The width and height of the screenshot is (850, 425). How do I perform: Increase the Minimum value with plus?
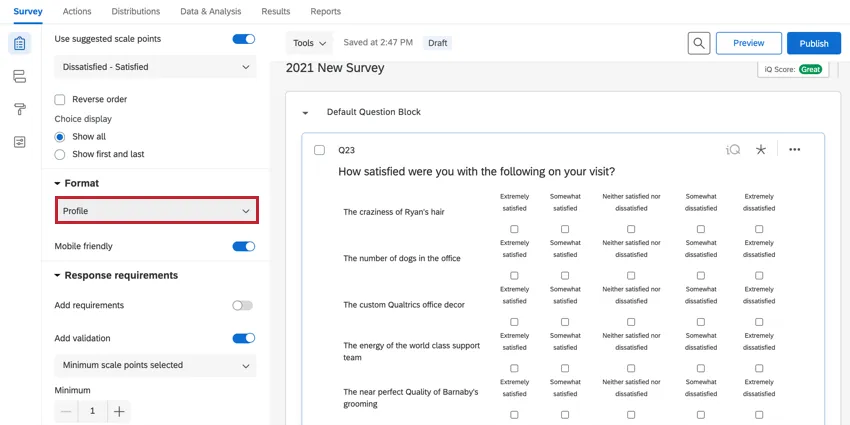pos(118,411)
